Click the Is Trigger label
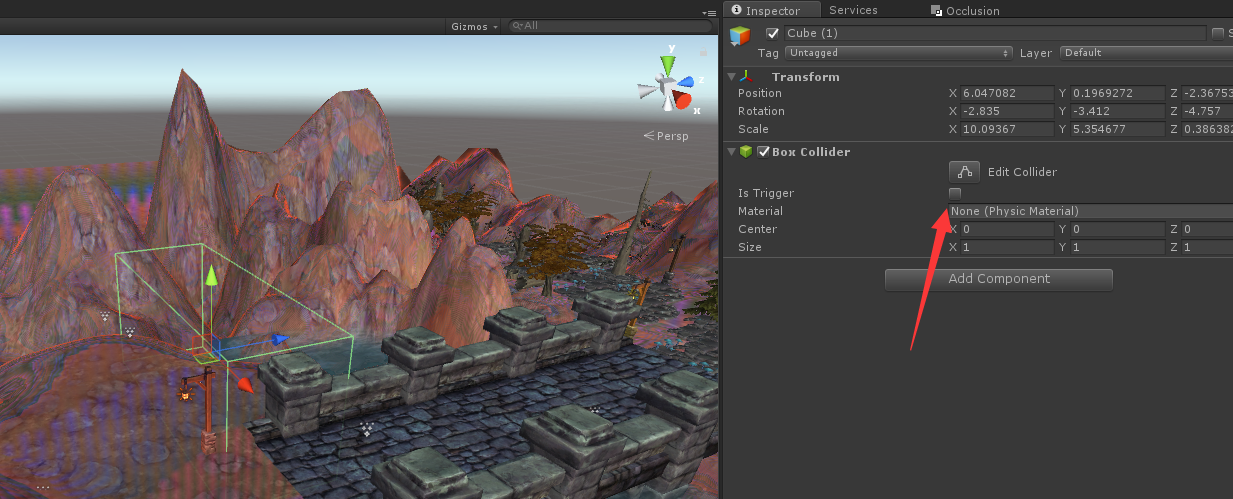The width and height of the screenshot is (1233, 499). pyautogui.click(x=765, y=193)
